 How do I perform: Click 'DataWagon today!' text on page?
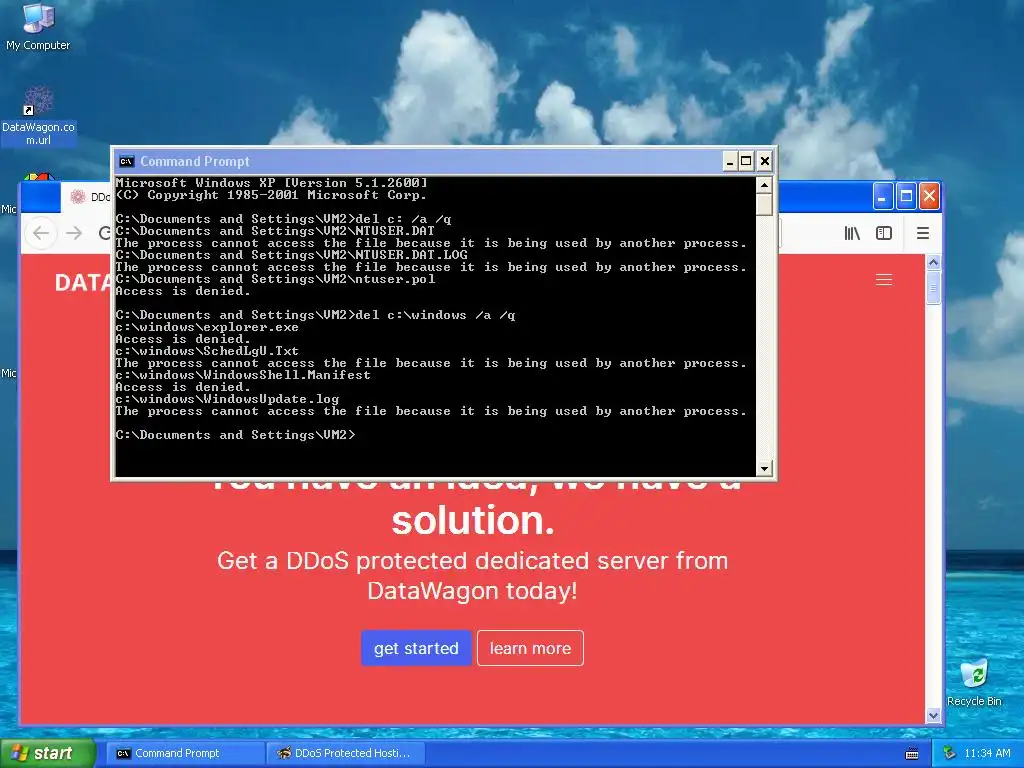point(472,591)
